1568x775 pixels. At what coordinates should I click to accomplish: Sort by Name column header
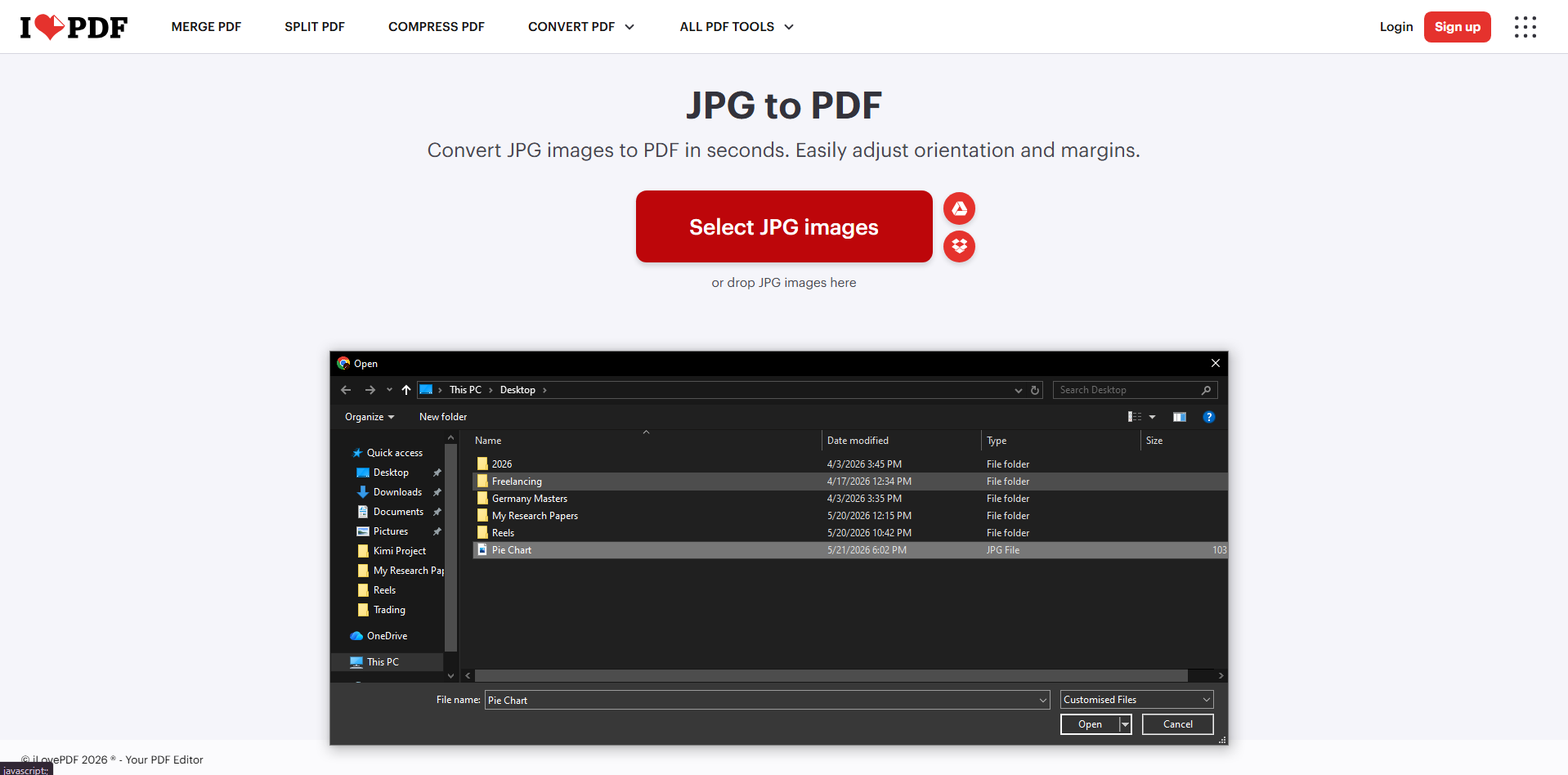coord(646,441)
